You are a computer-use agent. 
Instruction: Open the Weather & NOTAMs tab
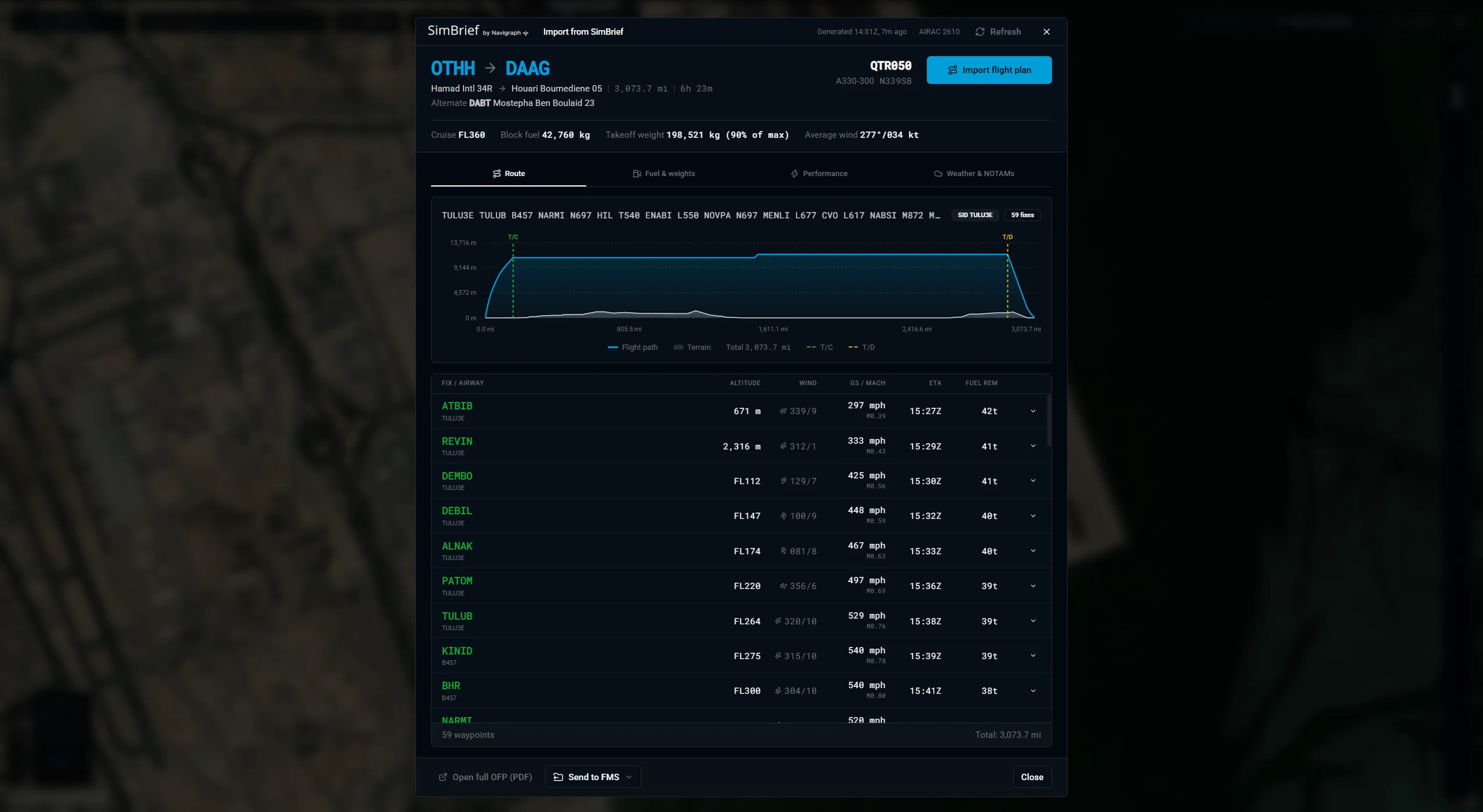(974, 174)
